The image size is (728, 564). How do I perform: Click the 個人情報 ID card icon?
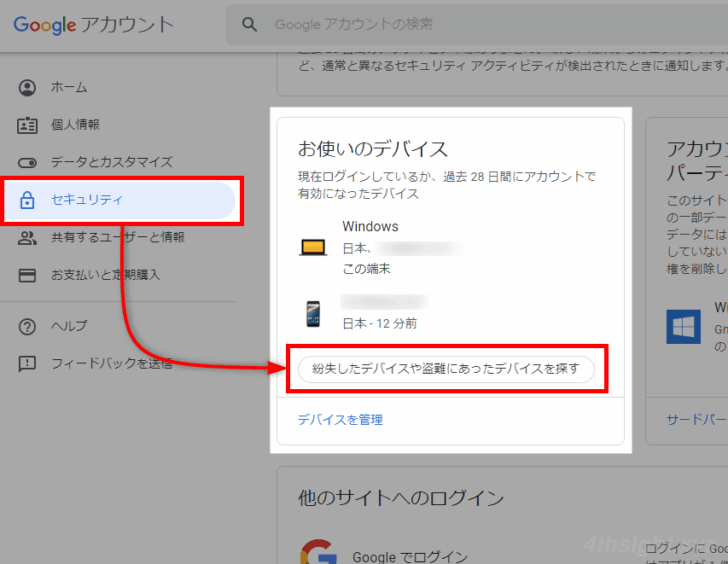tap(27, 125)
